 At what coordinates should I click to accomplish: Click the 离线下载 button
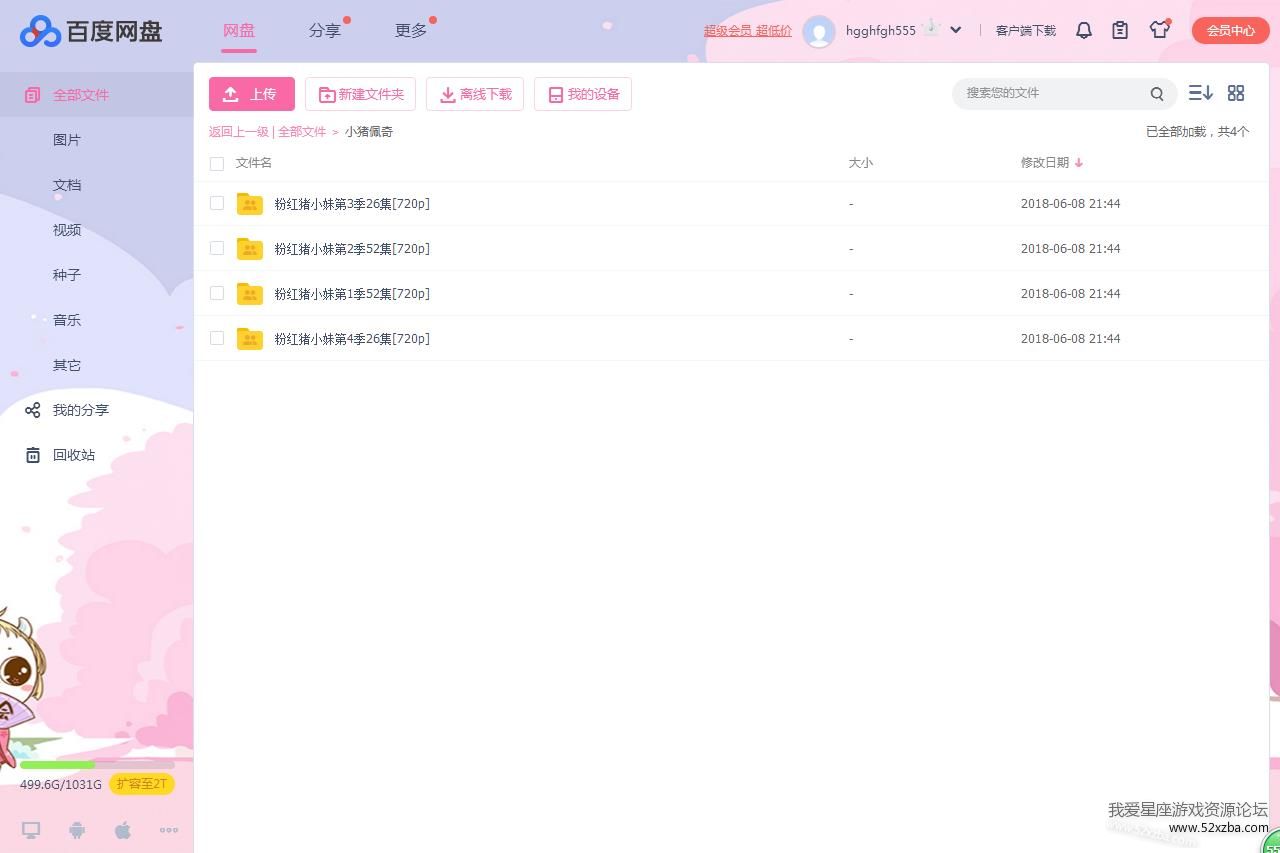coord(475,94)
